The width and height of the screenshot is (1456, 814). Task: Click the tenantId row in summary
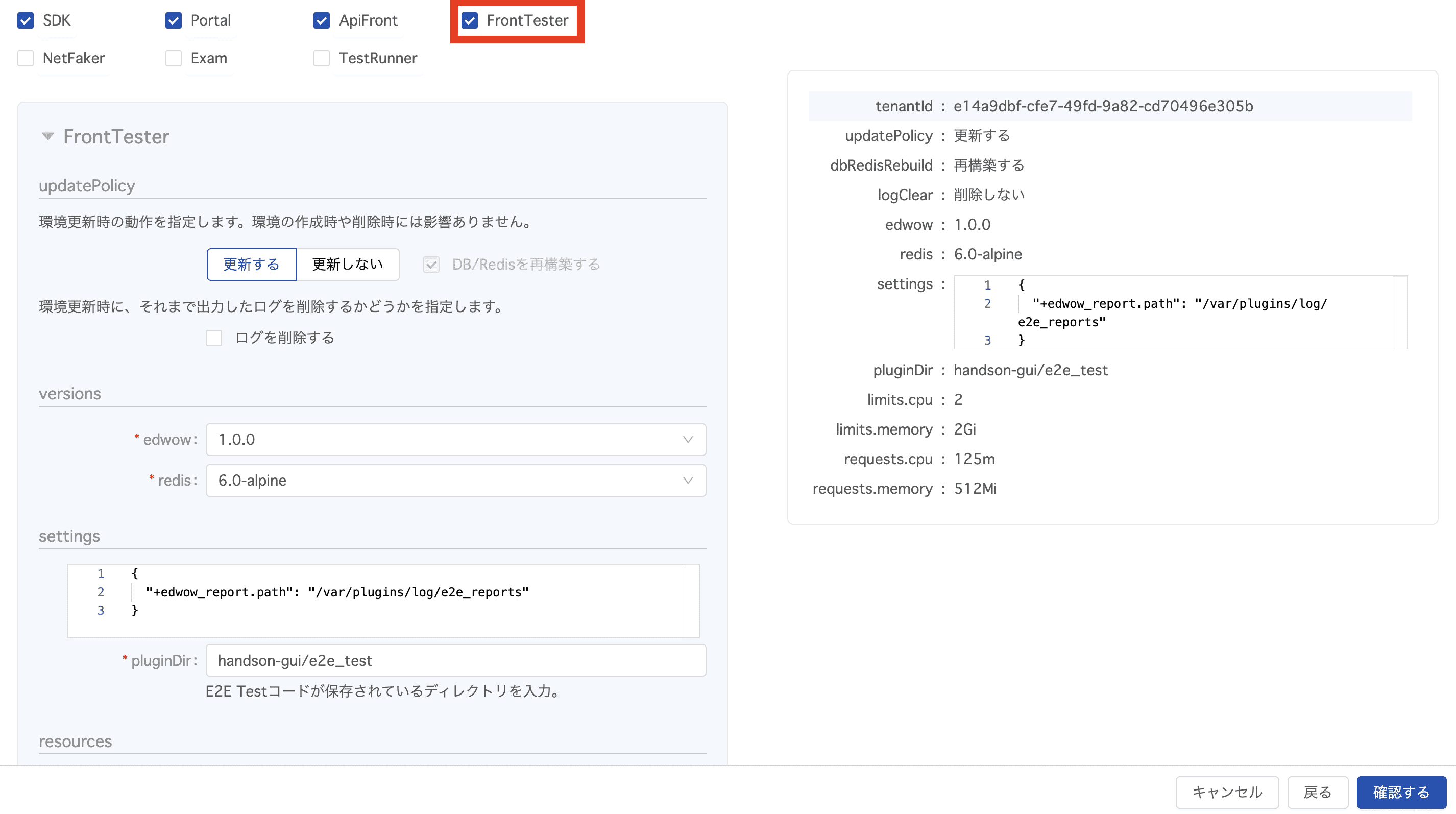click(1109, 106)
